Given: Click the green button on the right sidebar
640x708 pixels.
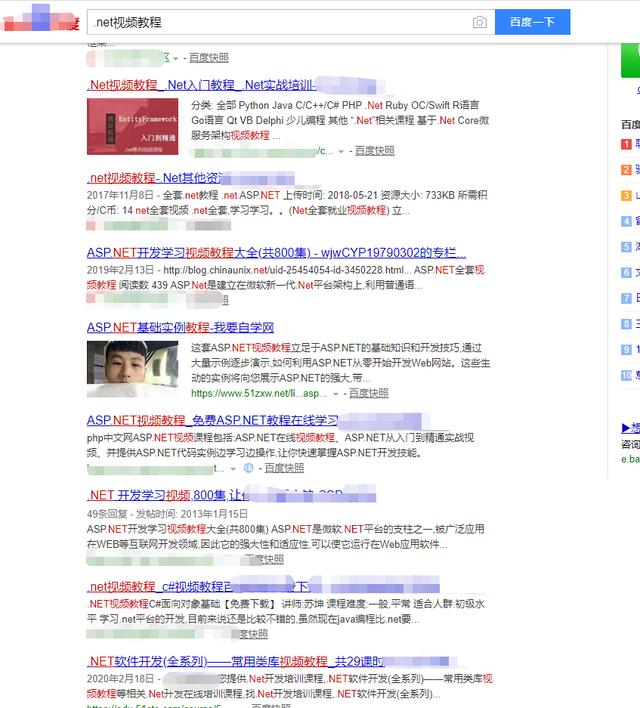Looking at the screenshot, I should 631,60.
